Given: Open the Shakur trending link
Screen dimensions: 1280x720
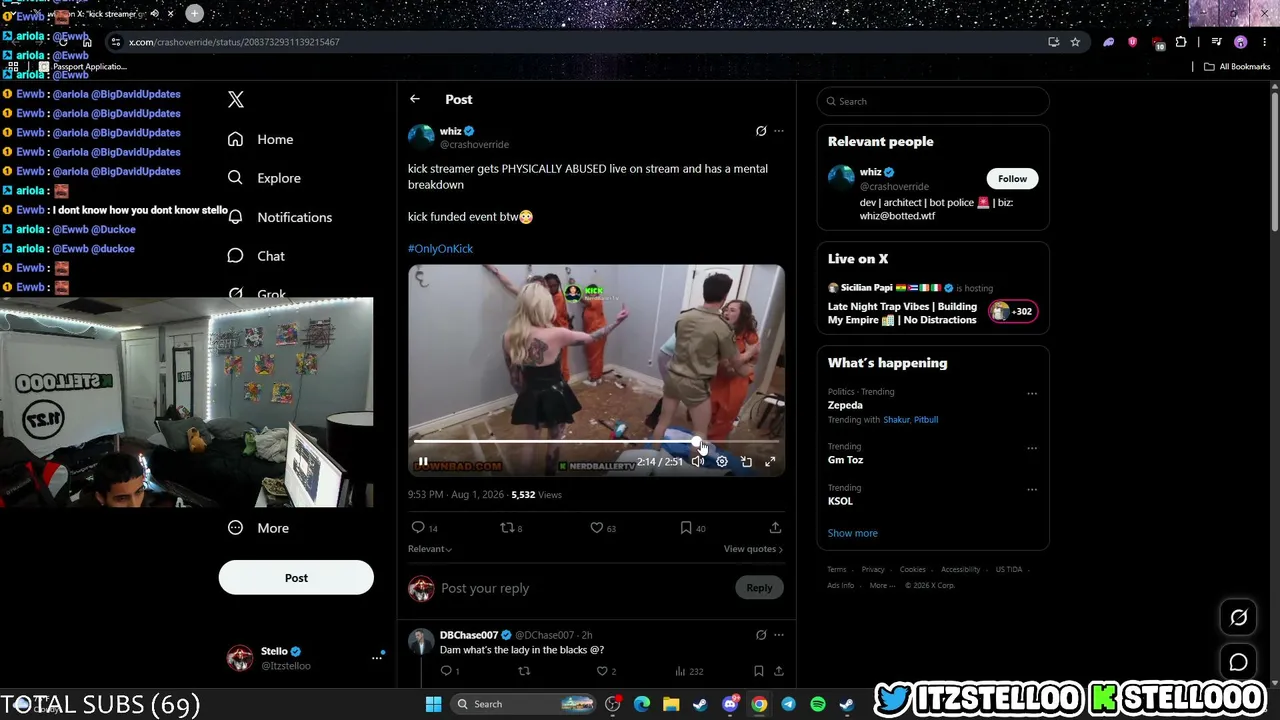Looking at the screenshot, I should (896, 420).
